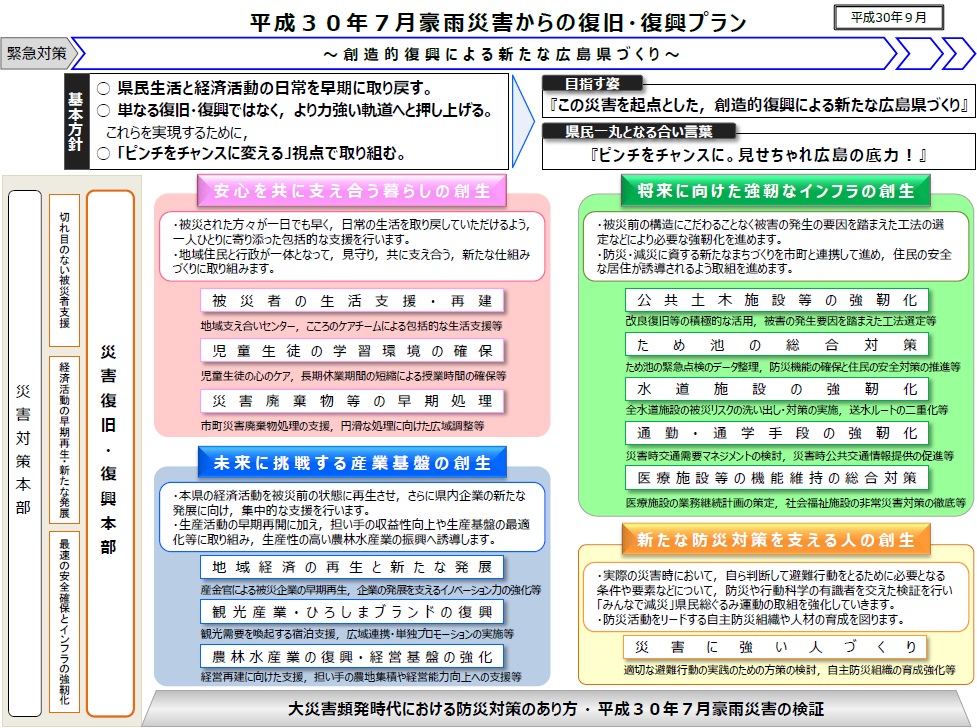The height and width of the screenshot is (728, 977).
Task: Select the line ため池の緊急点検のデータ整理,防災機能の確保と住民の安全対策の推進等
Action: coord(793,366)
